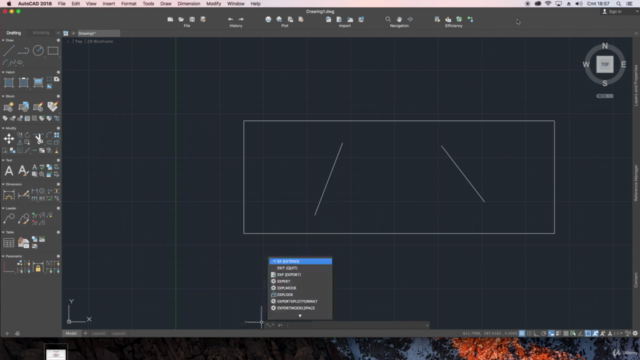This screenshot has height=360, width=640.
Task: Select the Line tool in Draw panel
Action: 9,51
